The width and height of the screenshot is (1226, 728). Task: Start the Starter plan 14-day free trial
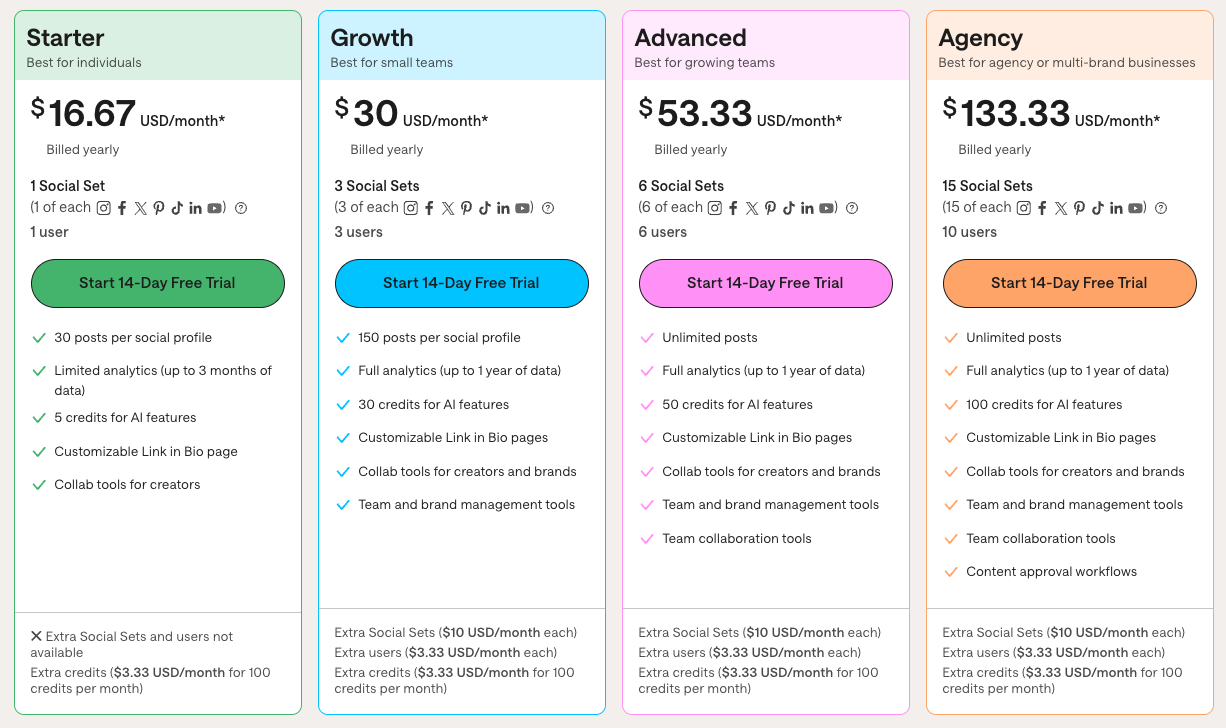(x=158, y=283)
